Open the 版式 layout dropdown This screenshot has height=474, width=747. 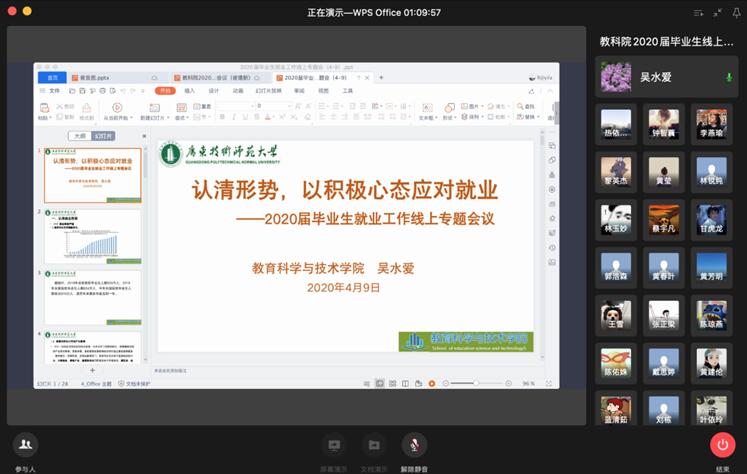pyautogui.click(x=181, y=117)
